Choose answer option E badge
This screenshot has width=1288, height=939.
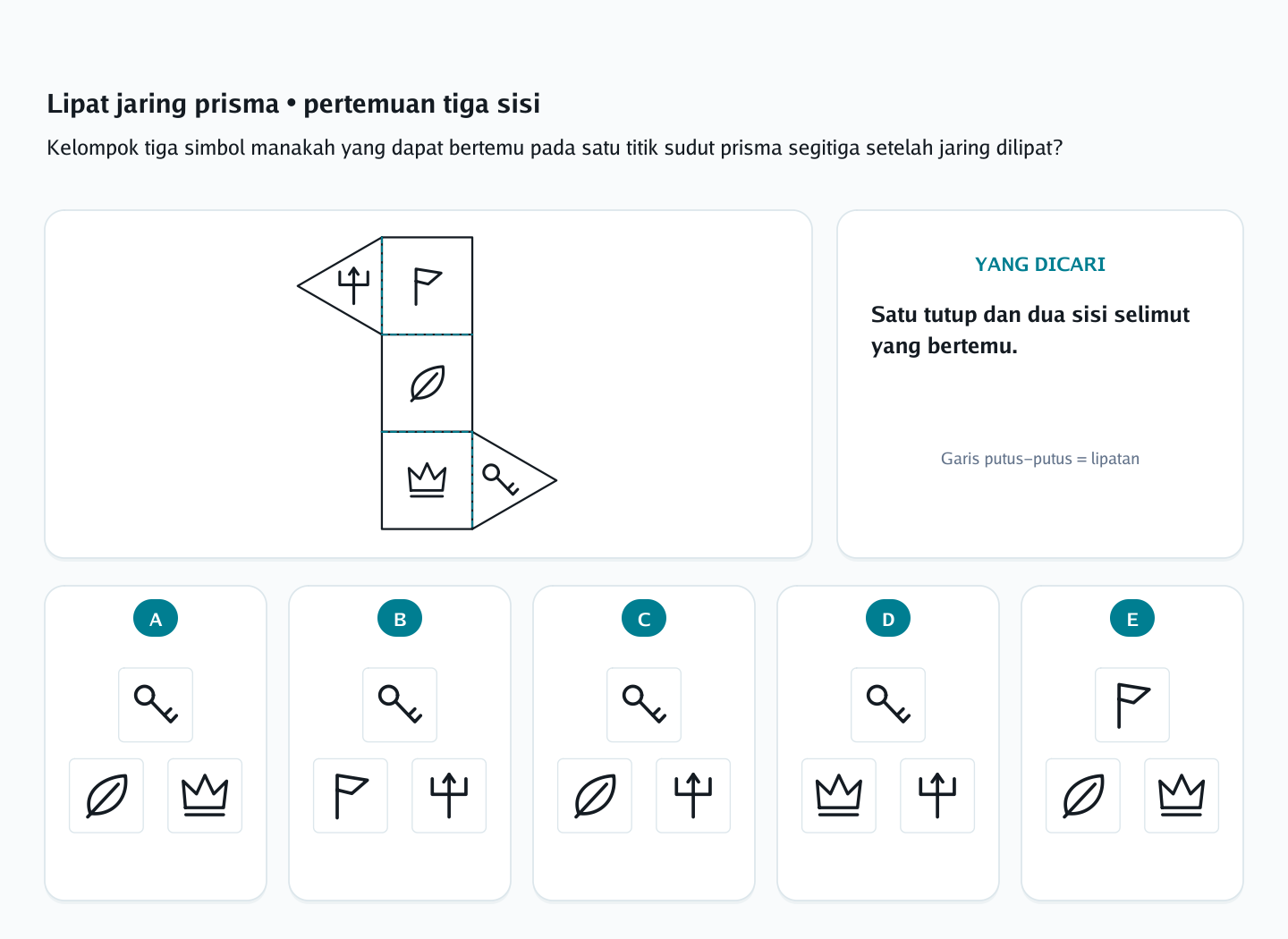pos(1132,618)
